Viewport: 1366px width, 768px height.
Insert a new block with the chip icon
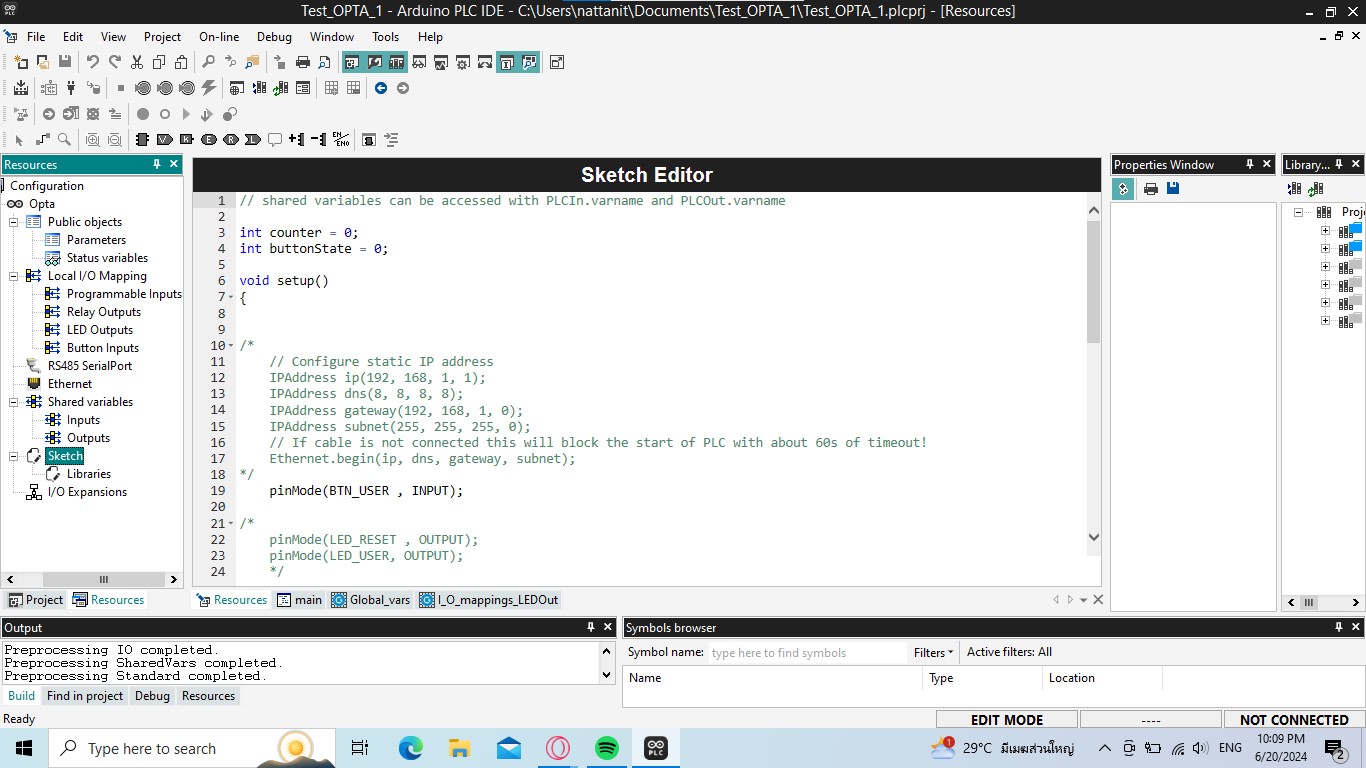pyautogui.click(x=142, y=140)
